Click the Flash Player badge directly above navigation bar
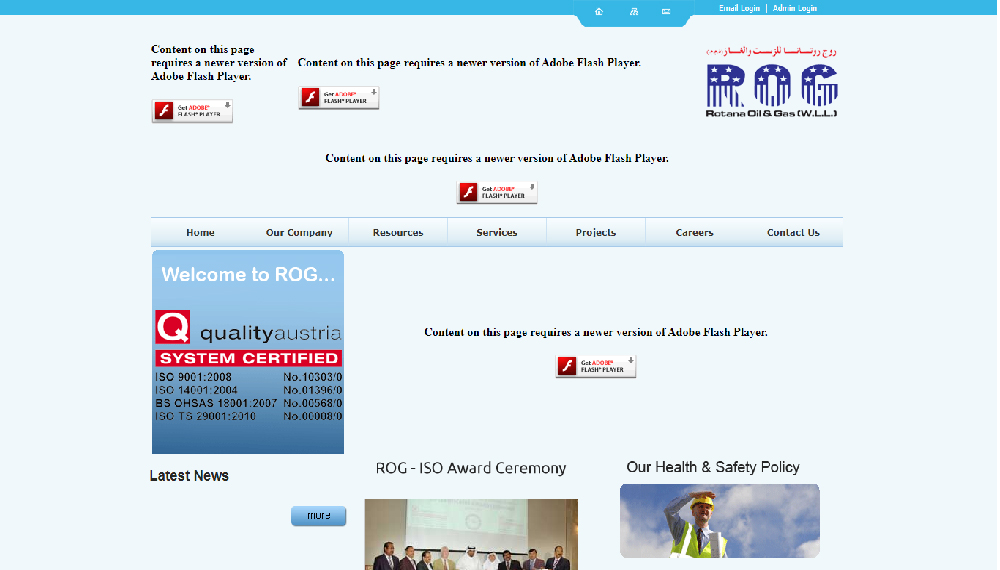This screenshot has height=570, width=1000. pyautogui.click(x=497, y=193)
